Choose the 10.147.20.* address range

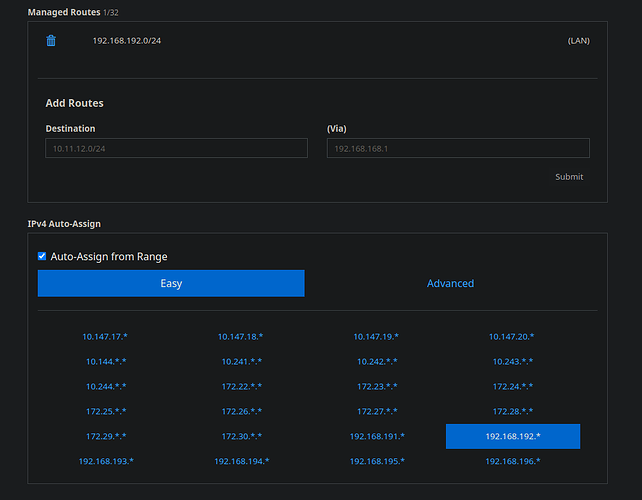coord(512,337)
